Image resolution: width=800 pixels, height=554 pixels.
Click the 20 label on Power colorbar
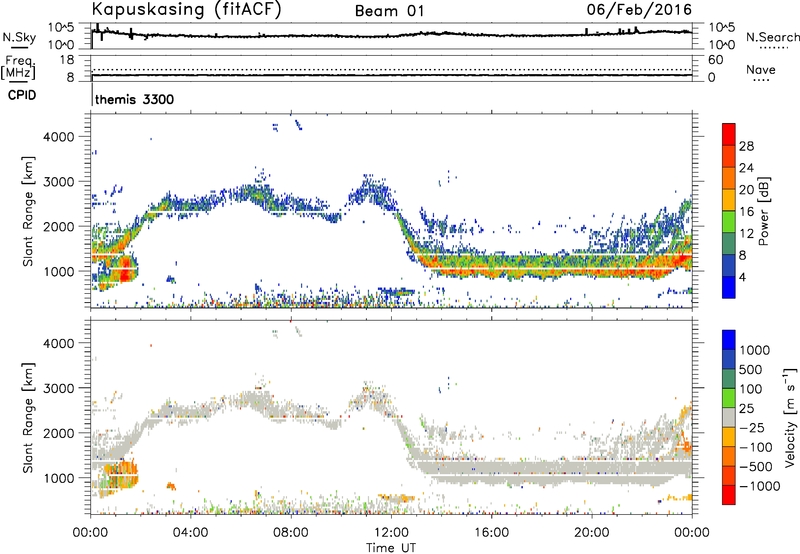(746, 190)
